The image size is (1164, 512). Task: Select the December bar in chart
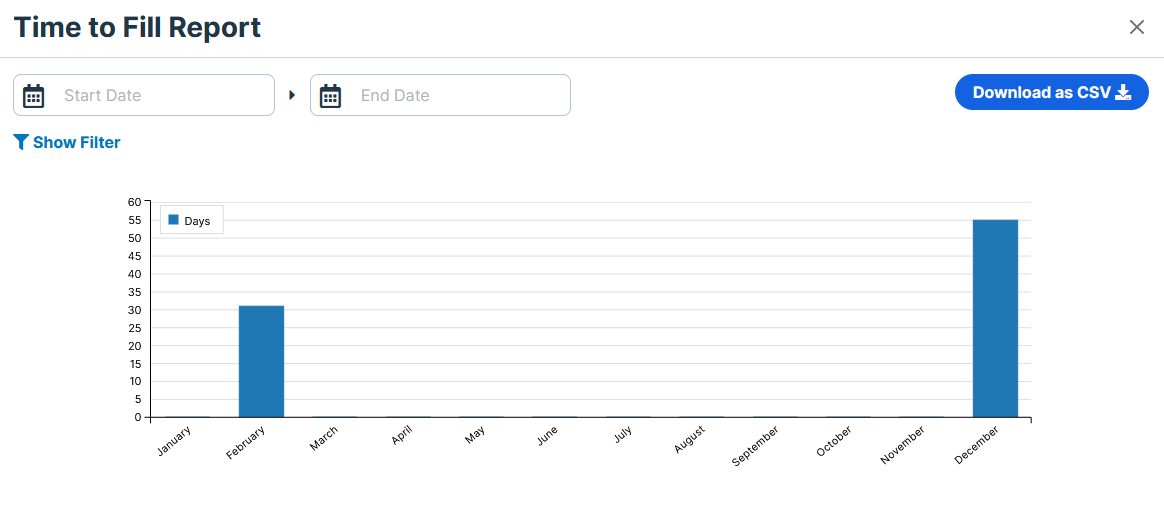tap(995, 318)
